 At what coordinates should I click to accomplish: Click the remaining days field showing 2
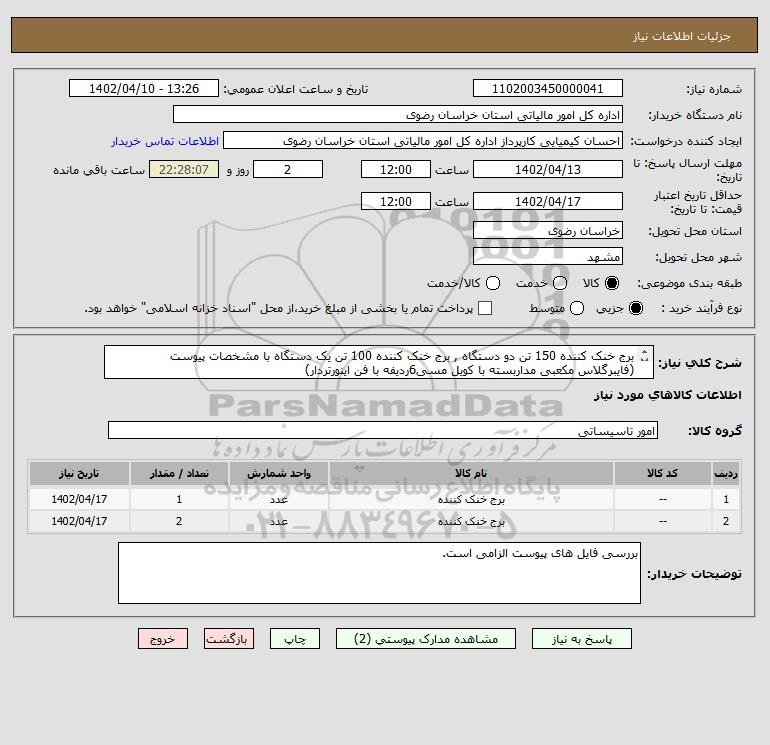point(288,169)
